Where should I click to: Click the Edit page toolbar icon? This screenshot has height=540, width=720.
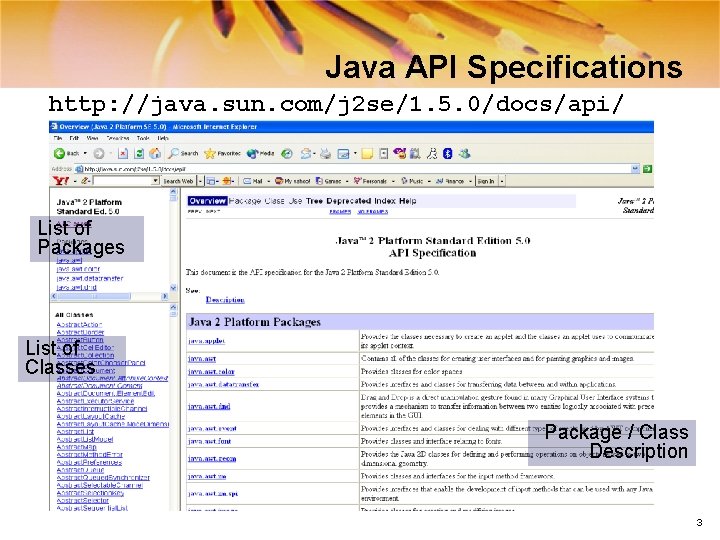point(343,154)
